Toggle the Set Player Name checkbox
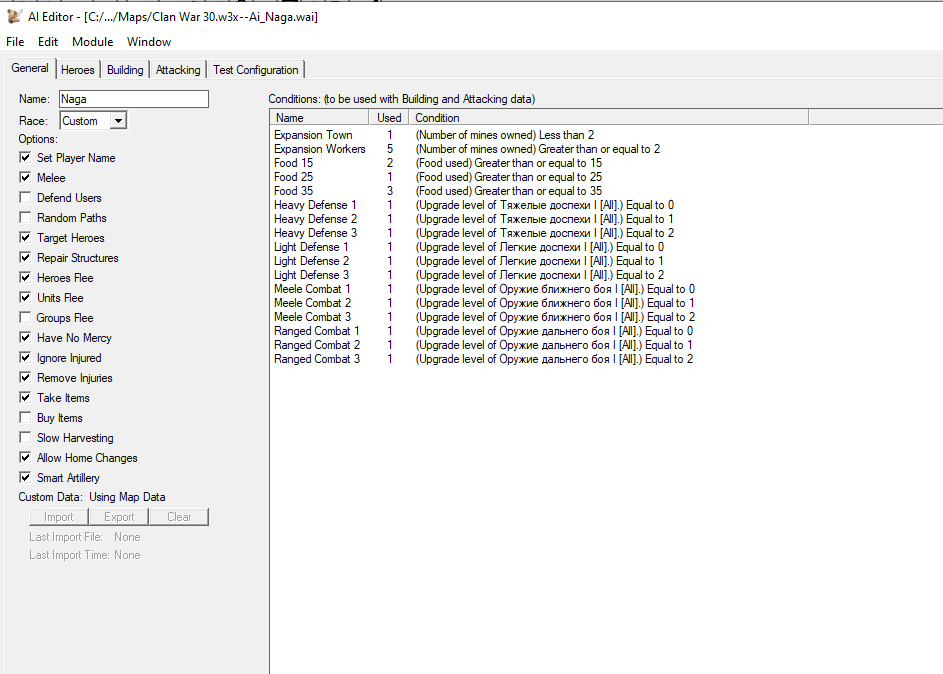Viewport: 943px width, 674px height. (25, 158)
